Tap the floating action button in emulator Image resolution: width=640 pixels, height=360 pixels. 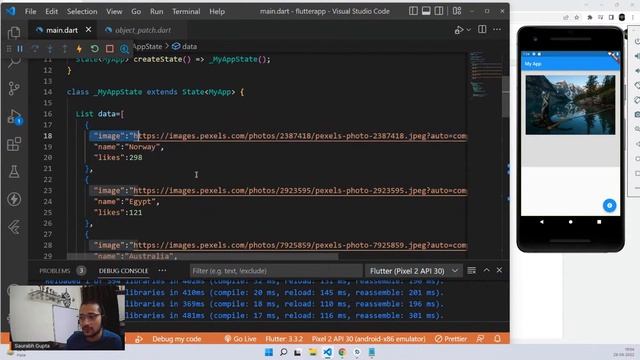click(x=609, y=205)
